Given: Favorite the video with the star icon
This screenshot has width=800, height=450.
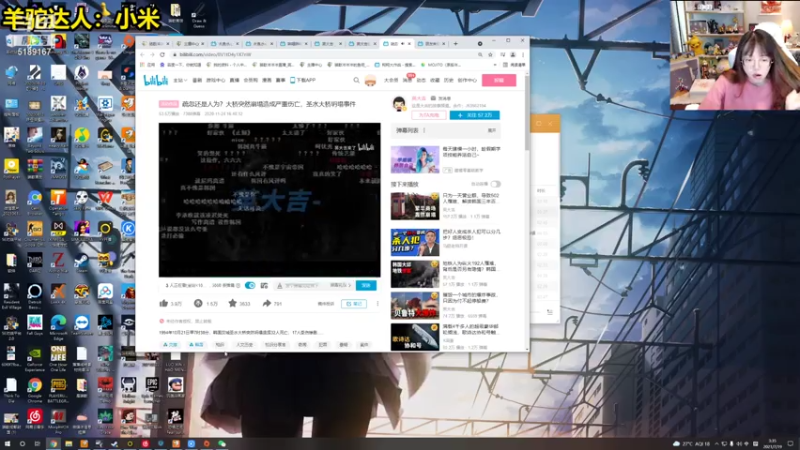Looking at the screenshot, I should click(233, 303).
